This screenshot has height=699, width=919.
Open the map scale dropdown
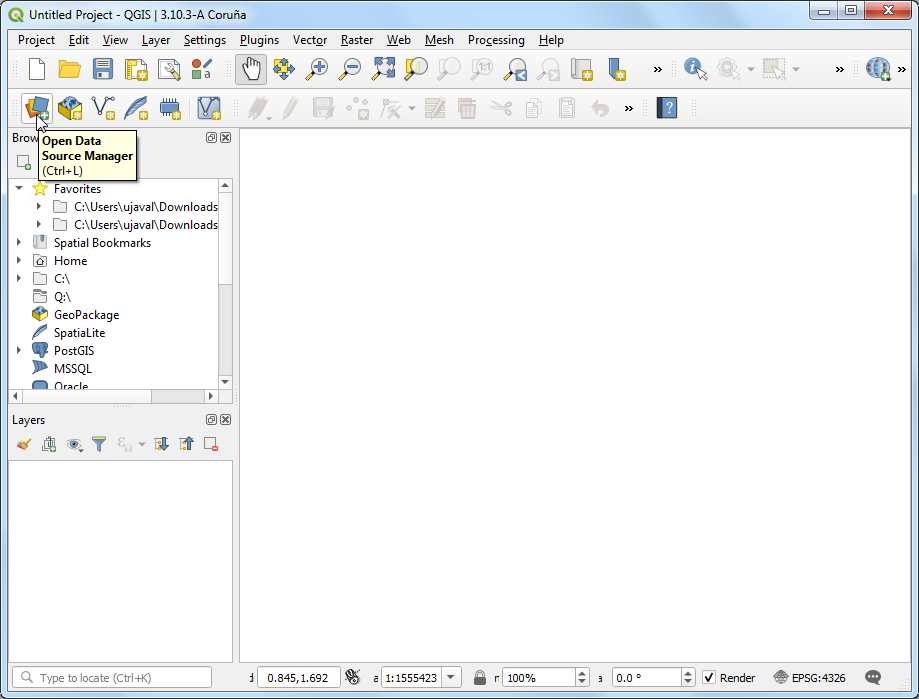click(x=451, y=677)
